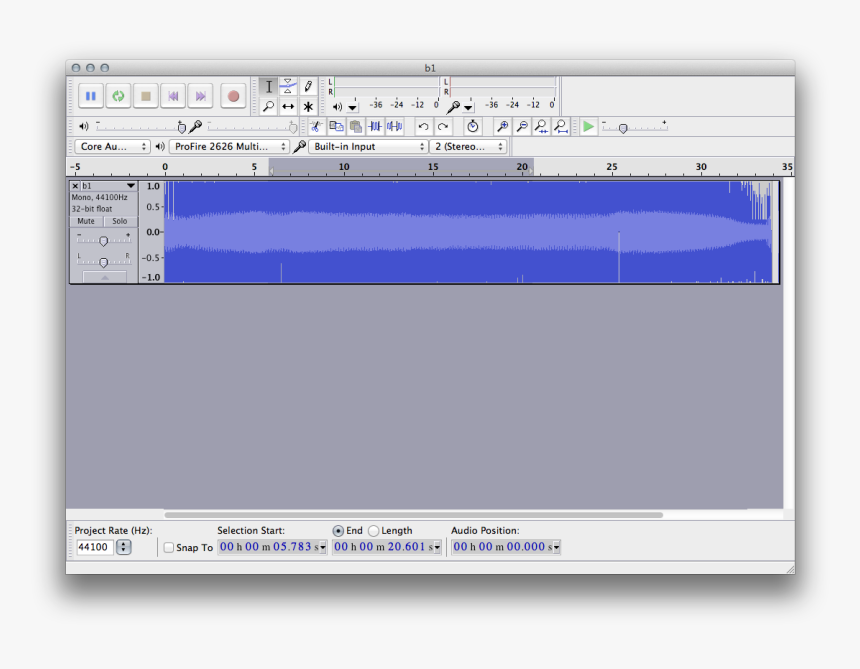The image size is (860, 669).
Task: Enable the Snap To checkbox
Action: tap(169, 547)
